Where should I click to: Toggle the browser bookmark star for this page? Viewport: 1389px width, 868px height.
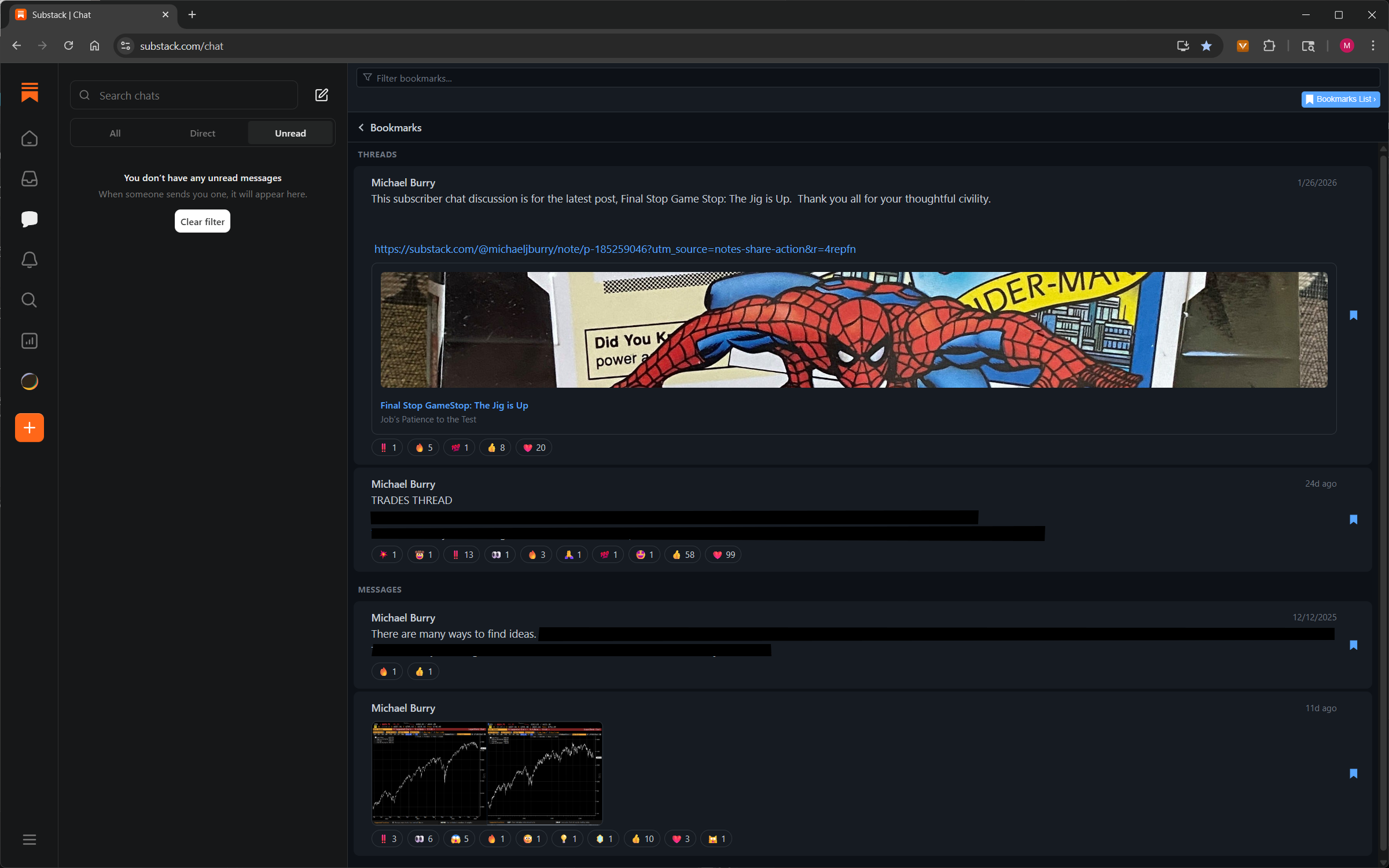click(x=1207, y=46)
